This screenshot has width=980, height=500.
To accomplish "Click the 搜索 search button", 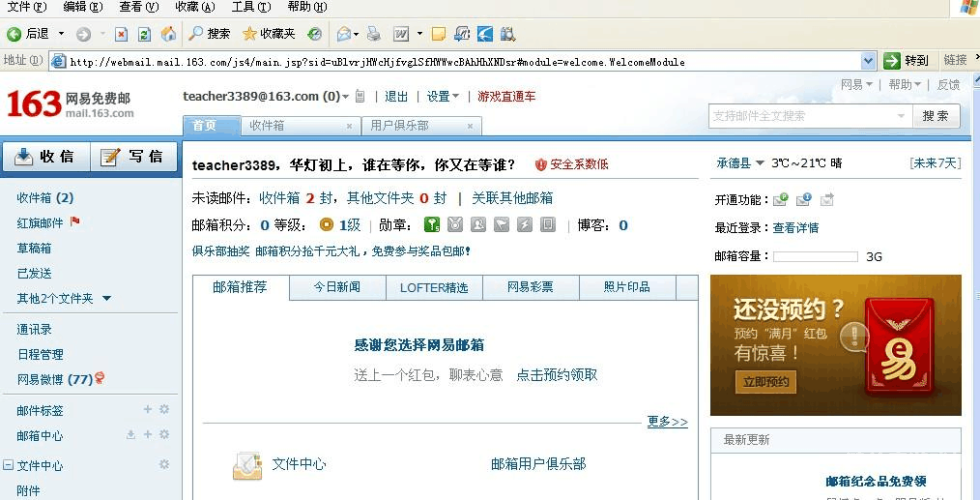I will [936, 116].
